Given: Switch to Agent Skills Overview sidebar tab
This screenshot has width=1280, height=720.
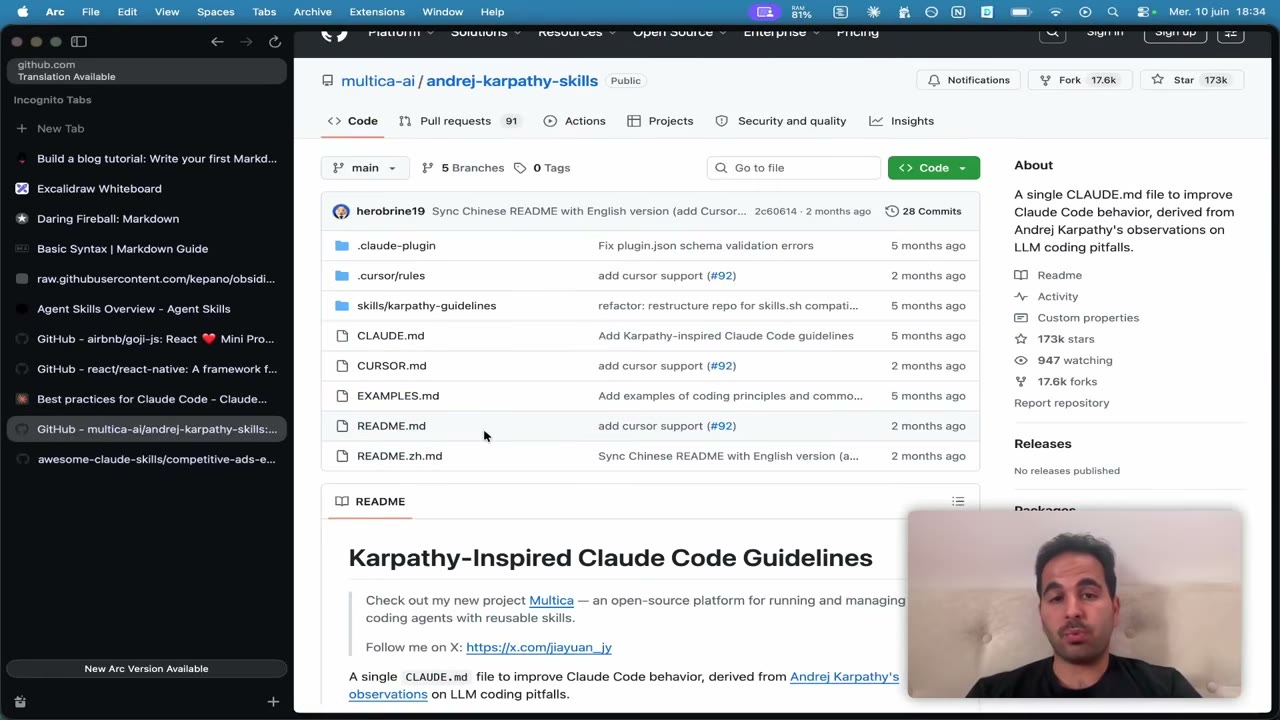Looking at the screenshot, I should point(146,309).
